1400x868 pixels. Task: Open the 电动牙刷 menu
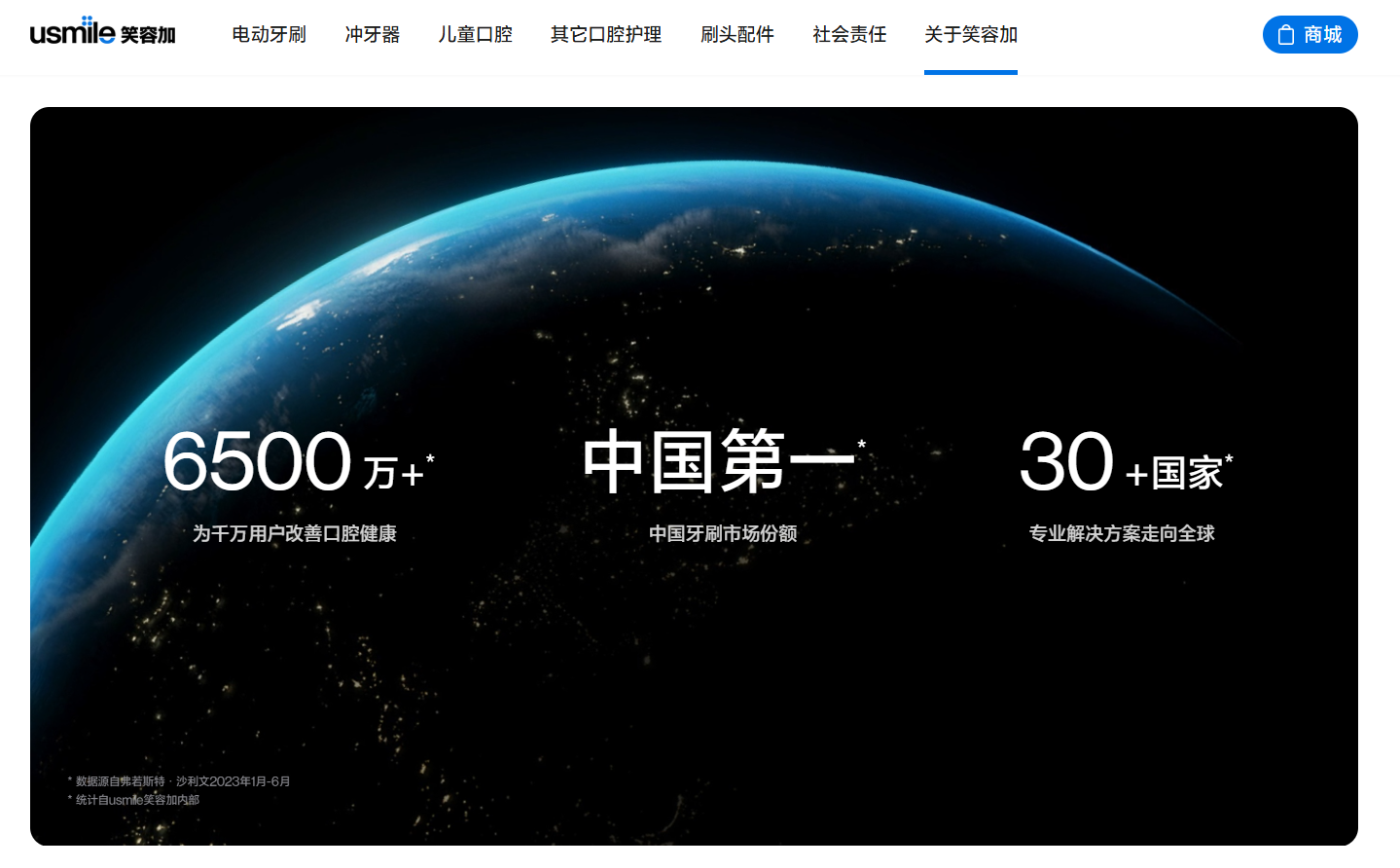click(269, 35)
